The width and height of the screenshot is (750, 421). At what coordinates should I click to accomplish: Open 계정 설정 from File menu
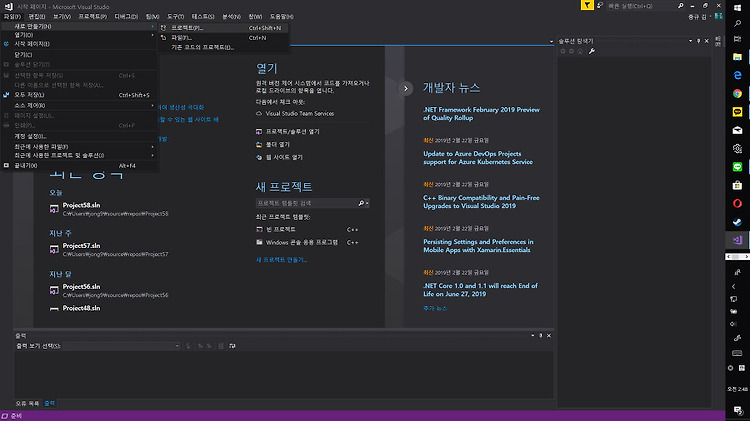(x=79, y=136)
